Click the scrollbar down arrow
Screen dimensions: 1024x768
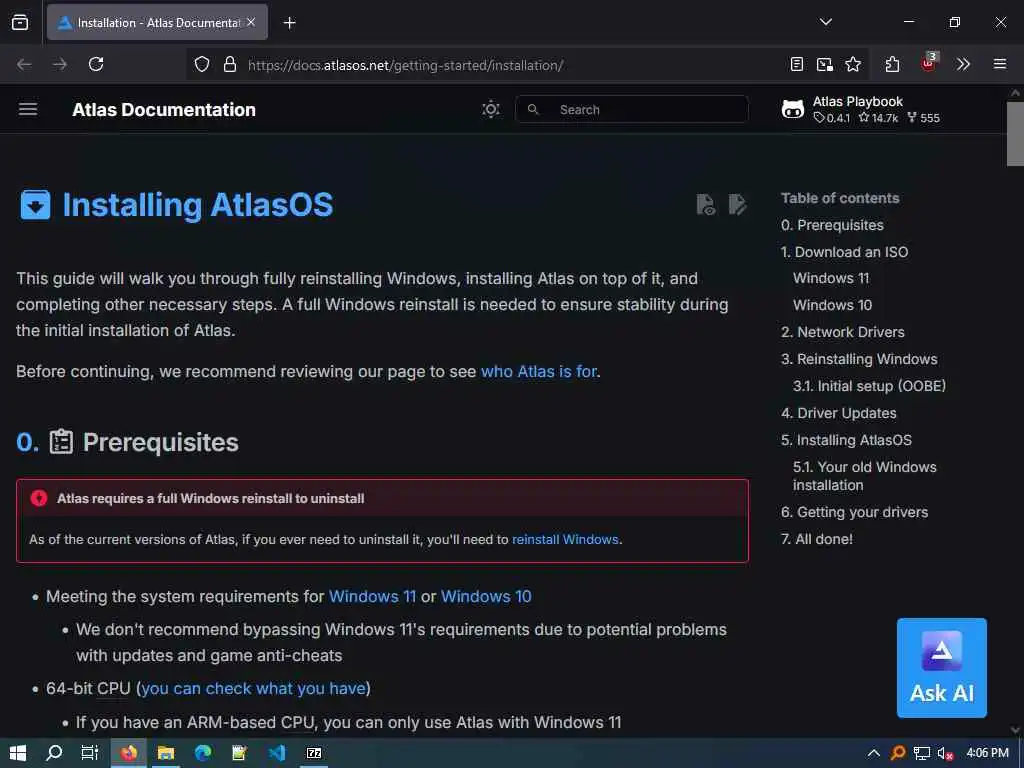[1015, 730]
